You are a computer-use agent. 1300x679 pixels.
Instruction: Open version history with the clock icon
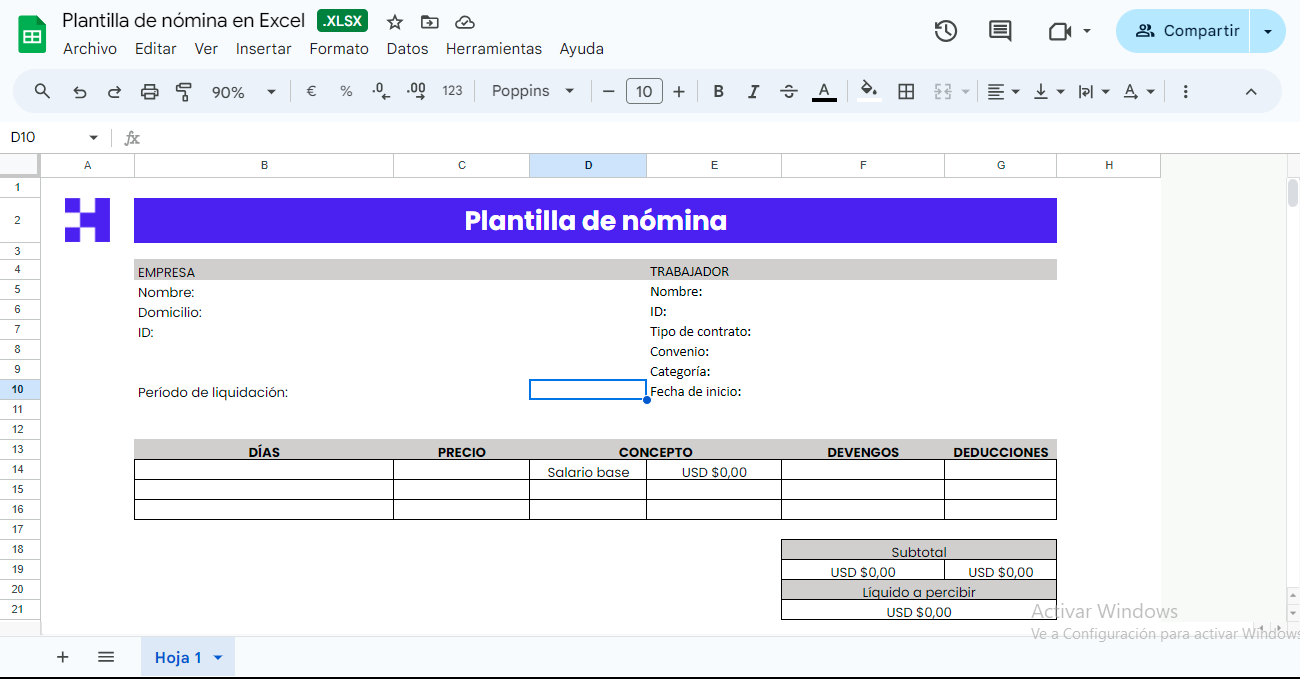pos(944,31)
